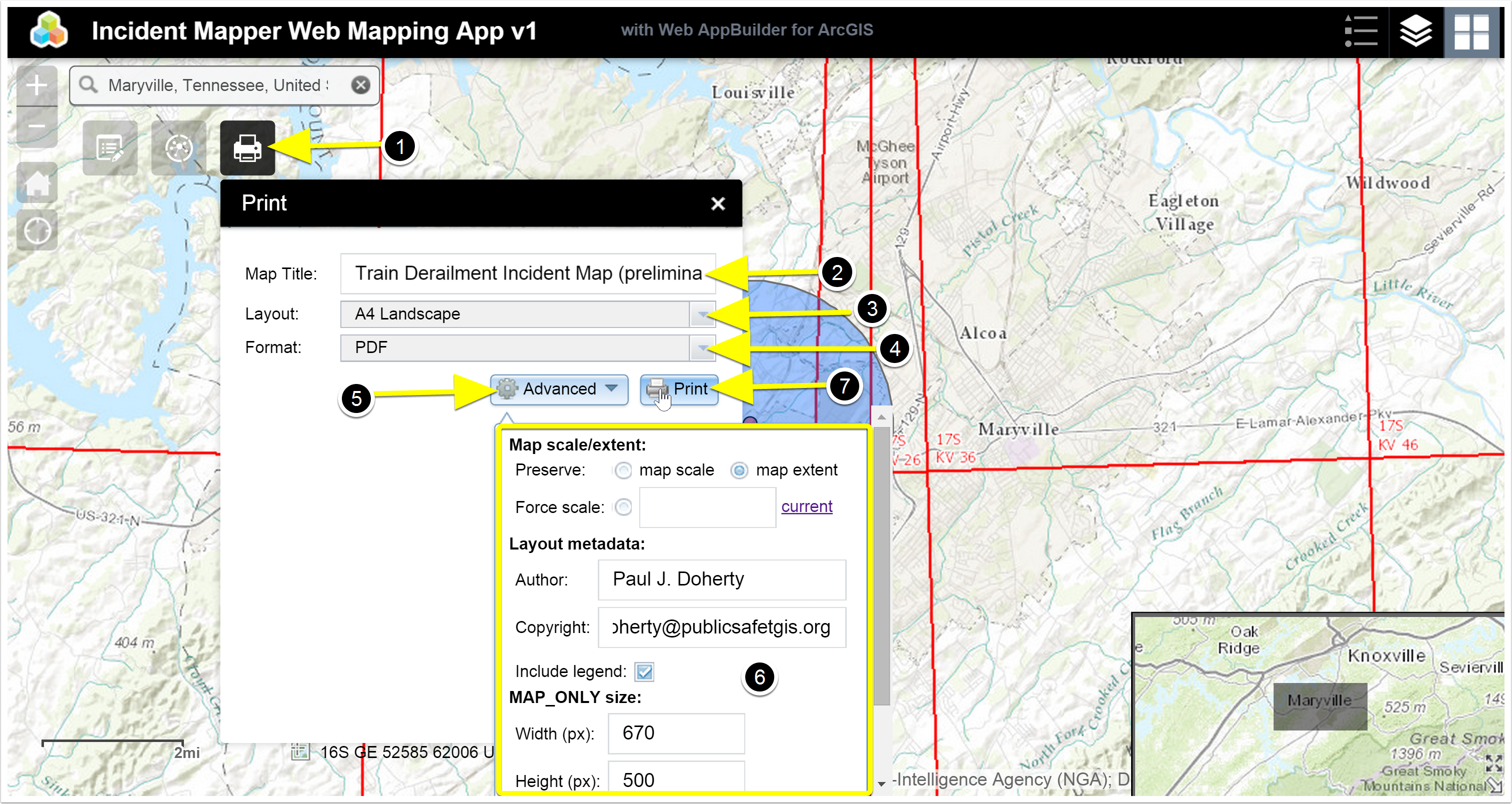Viewport: 1512px width, 804px height.
Task: Click the Map Title field
Action: pos(528,273)
